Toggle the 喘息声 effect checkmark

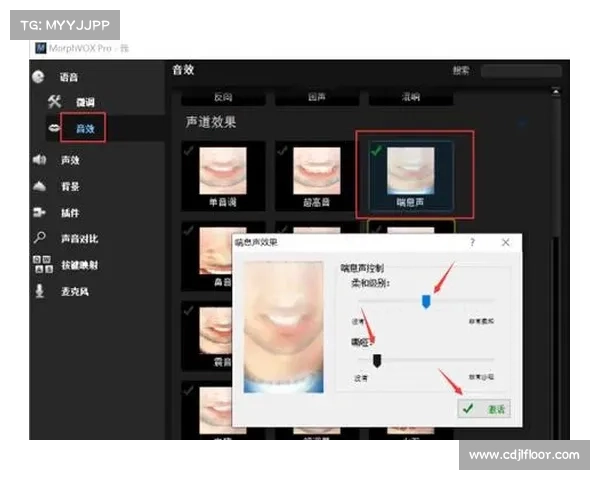[x=375, y=151]
